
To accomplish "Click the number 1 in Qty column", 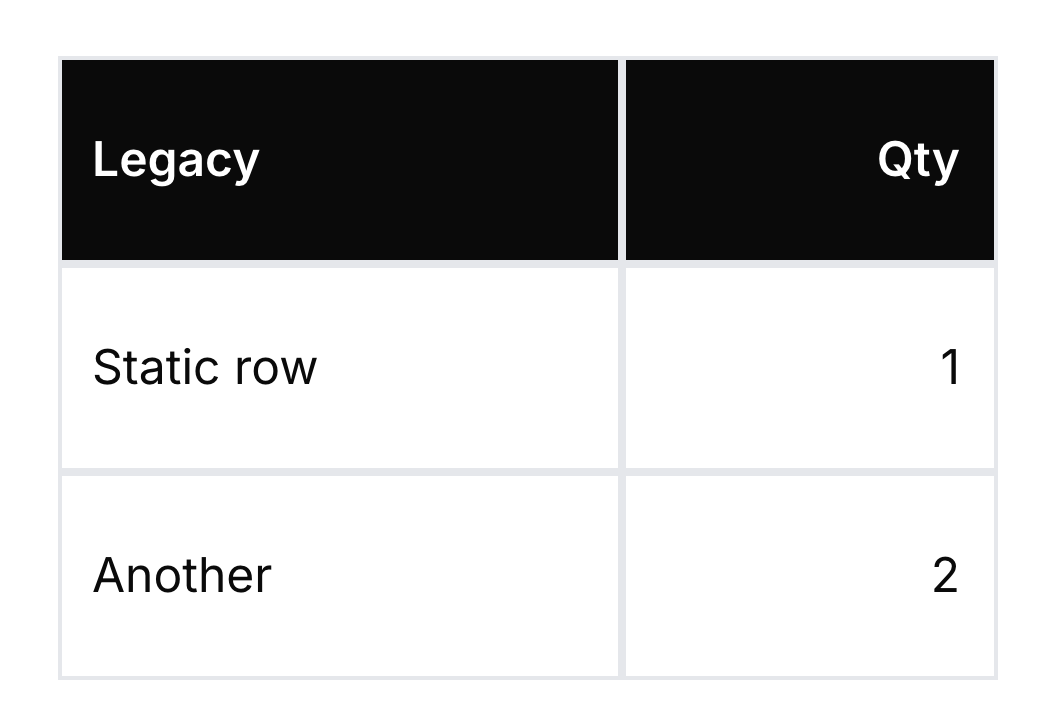I will point(951,368).
